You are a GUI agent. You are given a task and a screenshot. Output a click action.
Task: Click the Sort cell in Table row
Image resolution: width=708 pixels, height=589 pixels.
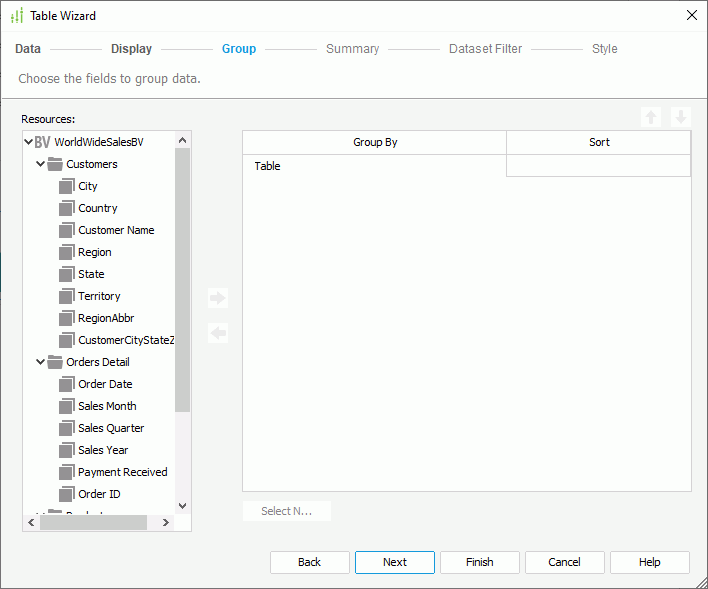tap(598, 166)
